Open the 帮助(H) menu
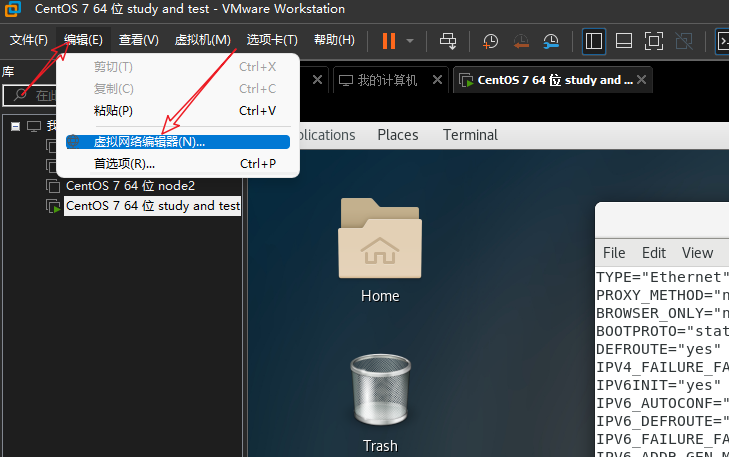729x457 pixels. [334, 40]
